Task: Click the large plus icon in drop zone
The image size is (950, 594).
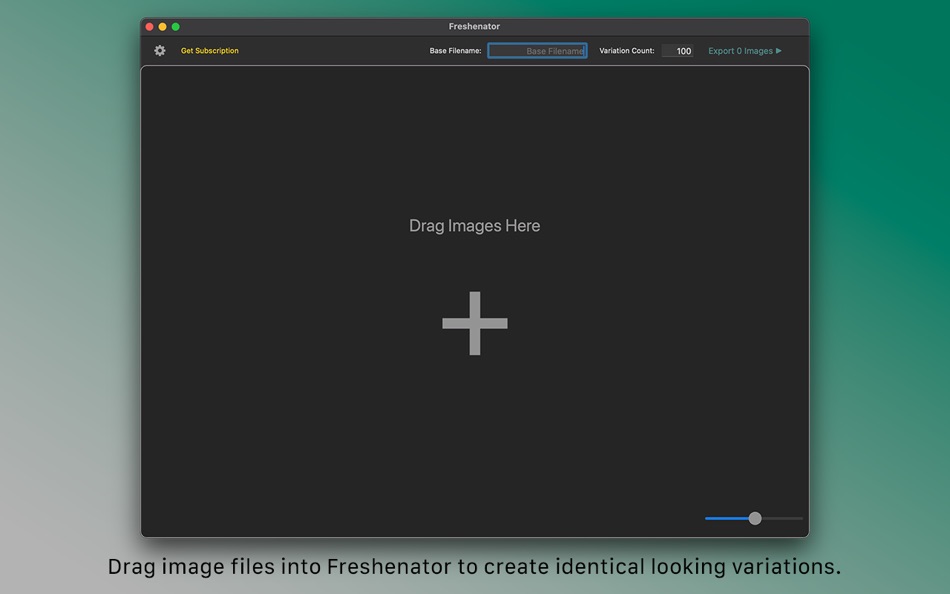Action: (x=474, y=322)
